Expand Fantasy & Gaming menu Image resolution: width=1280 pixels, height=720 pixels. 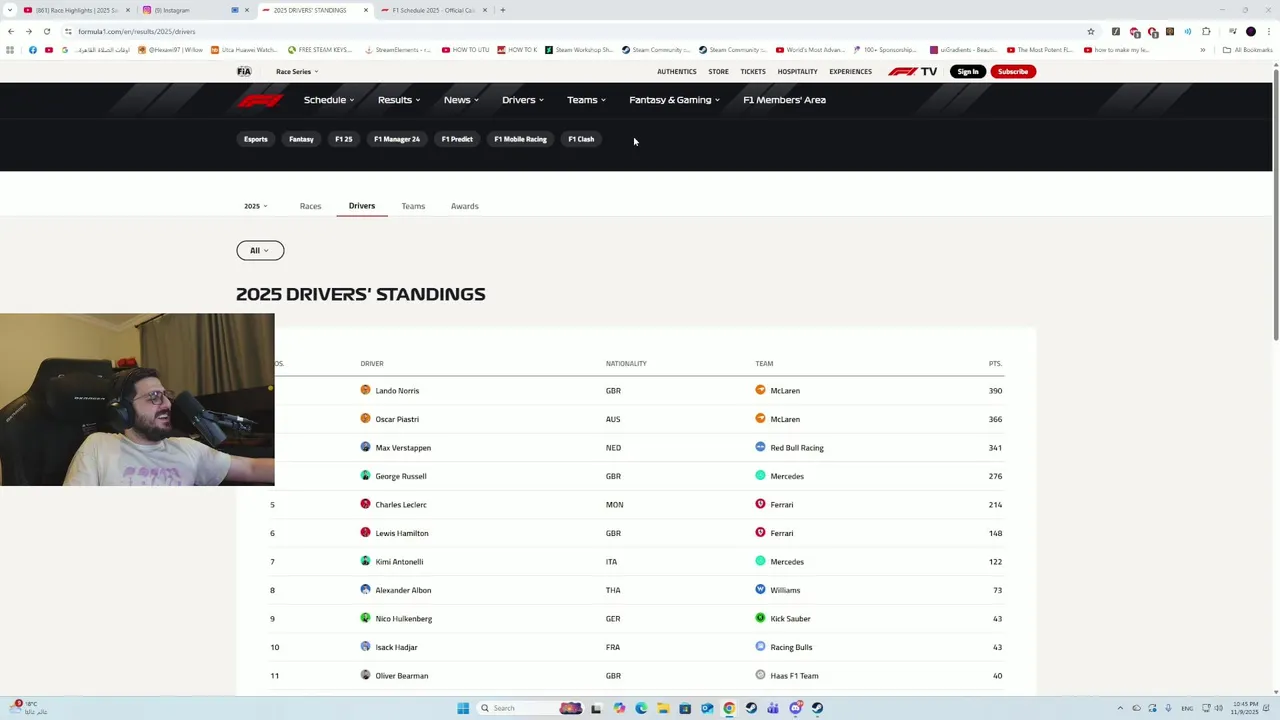click(674, 100)
